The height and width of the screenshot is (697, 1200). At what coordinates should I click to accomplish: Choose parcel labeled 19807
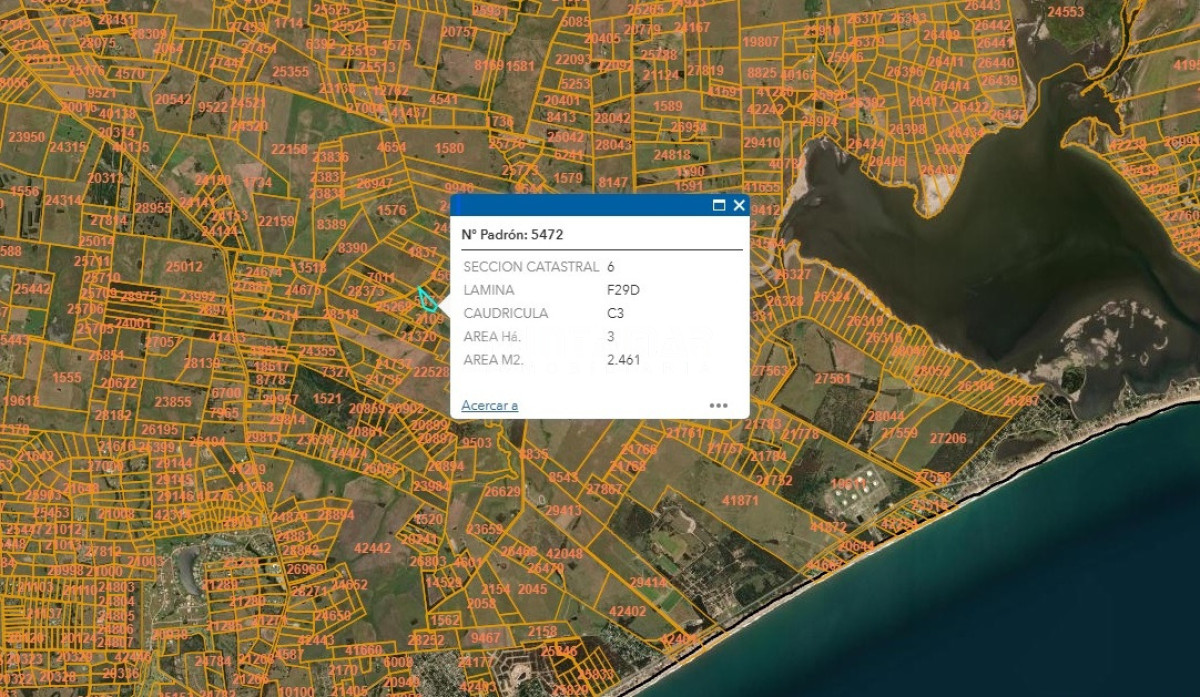[761, 41]
